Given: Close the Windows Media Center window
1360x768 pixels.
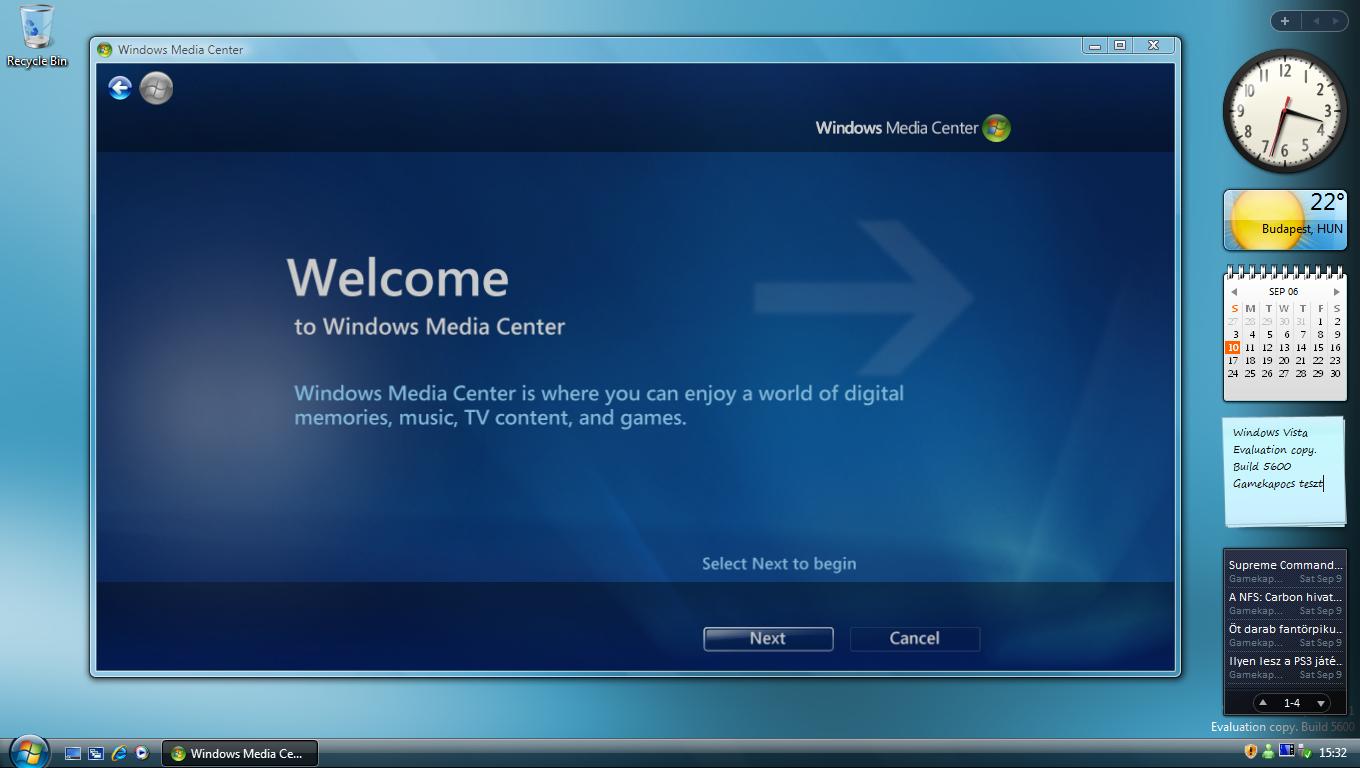Looking at the screenshot, I should click(1153, 46).
